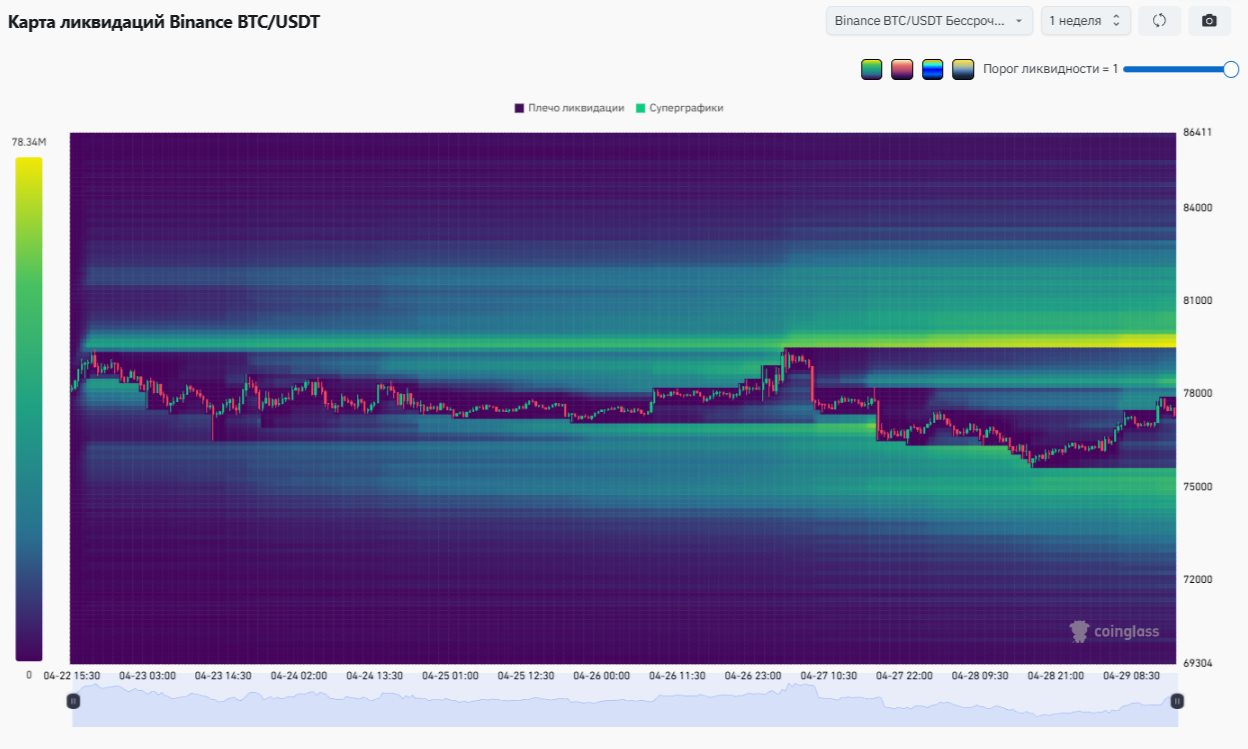Click the '04-25 01:00' time axis label
This screenshot has height=749, width=1248.
tap(450, 676)
